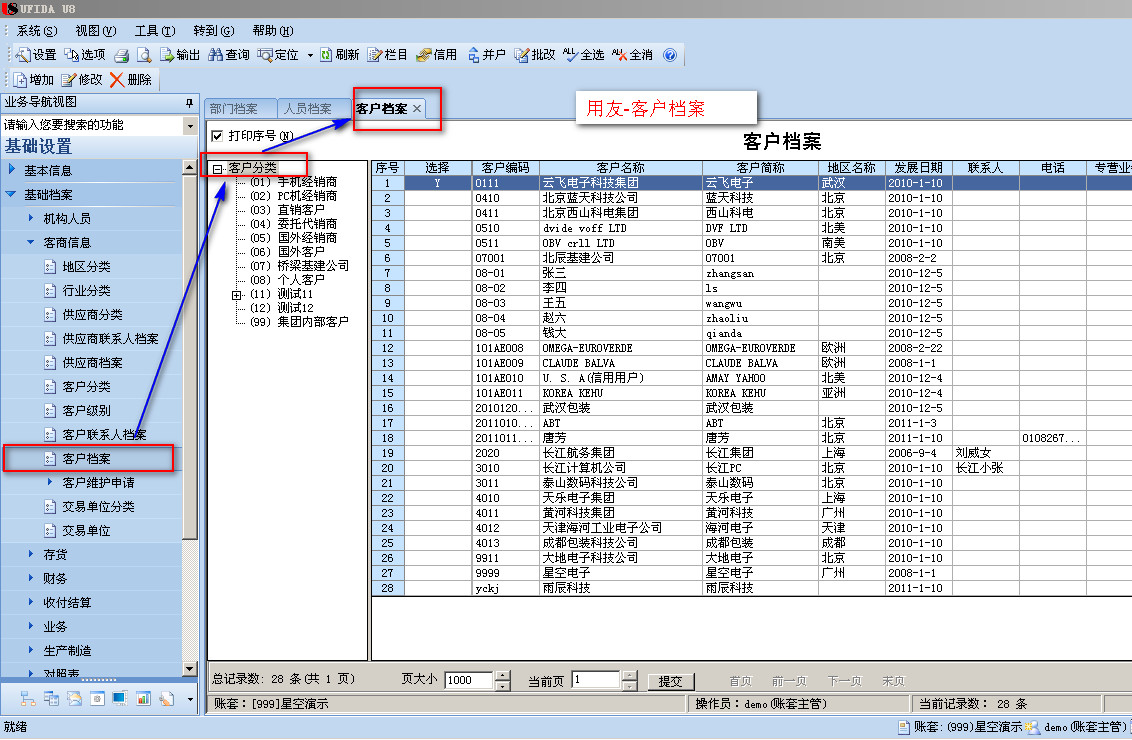Collapse the 客户分类 tree root node
The height and width of the screenshot is (740, 1132).
tap(217, 168)
